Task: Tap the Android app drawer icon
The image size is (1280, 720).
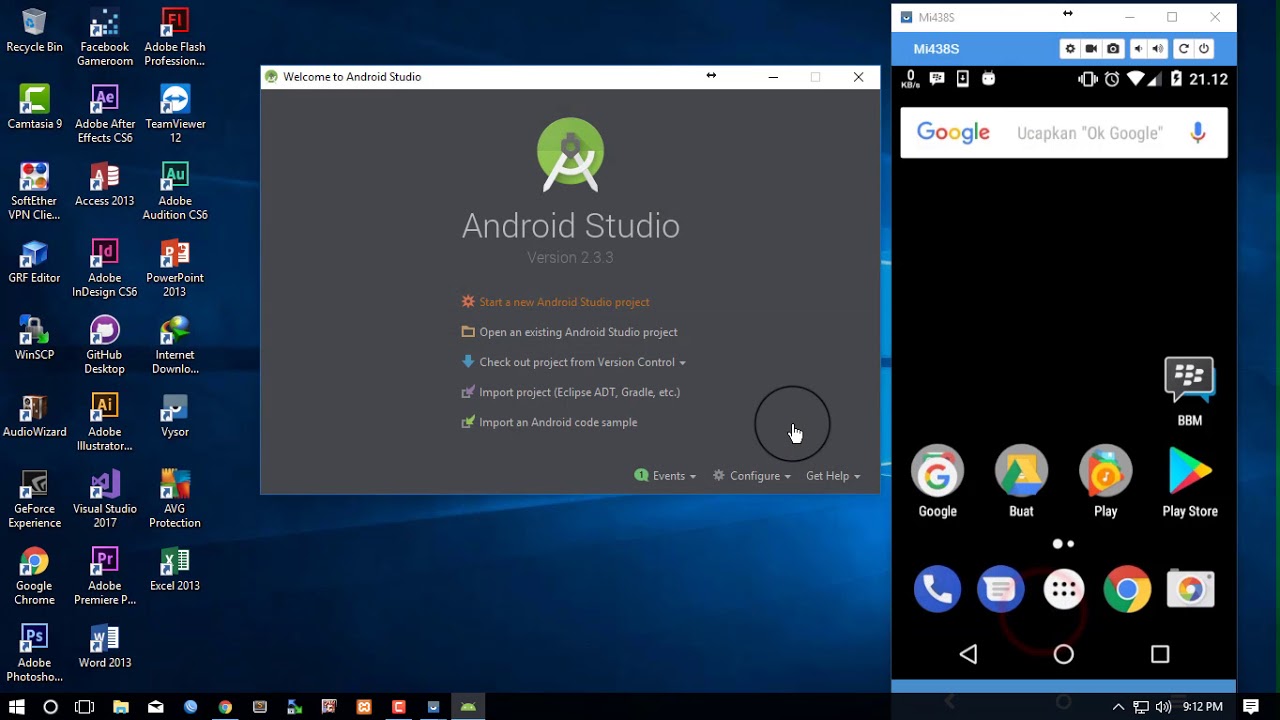Action: pyautogui.click(x=1063, y=590)
